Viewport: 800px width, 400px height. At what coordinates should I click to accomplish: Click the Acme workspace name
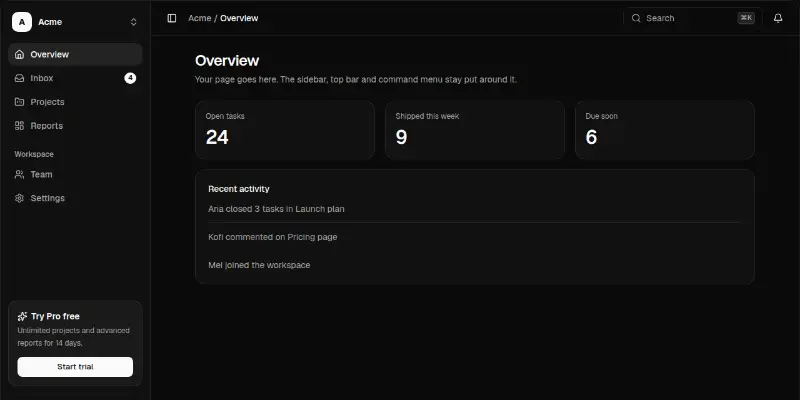50,22
